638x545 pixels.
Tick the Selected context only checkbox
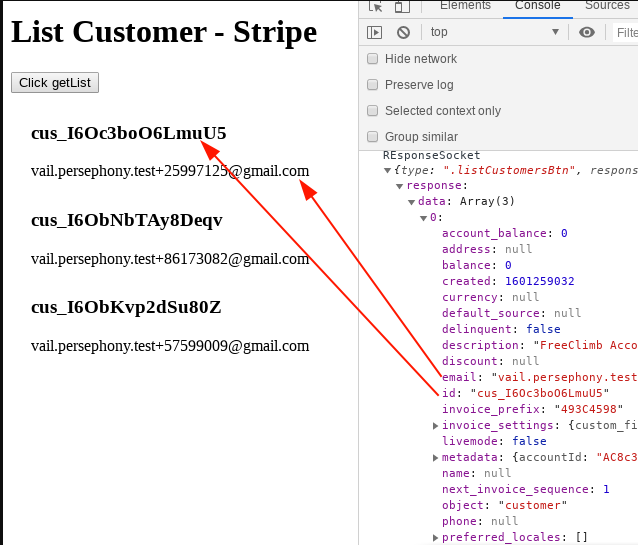point(373,111)
